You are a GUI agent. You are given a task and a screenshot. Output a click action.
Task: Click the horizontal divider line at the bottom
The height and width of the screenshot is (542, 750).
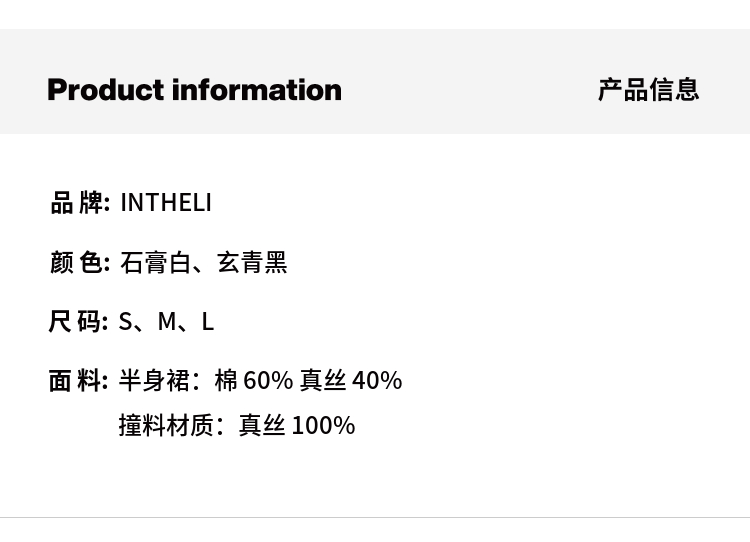click(375, 517)
